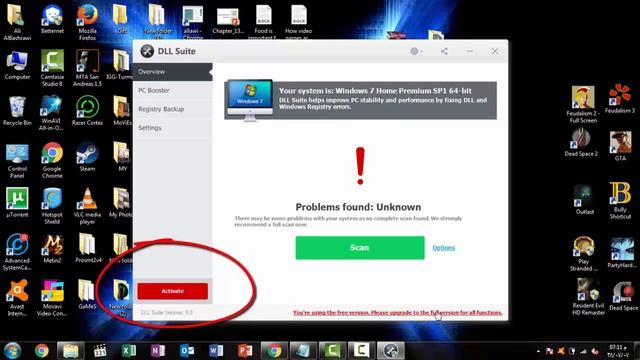Open the Windows Start menu
Screen dimensions: 640x360
(x=12, y=351)
